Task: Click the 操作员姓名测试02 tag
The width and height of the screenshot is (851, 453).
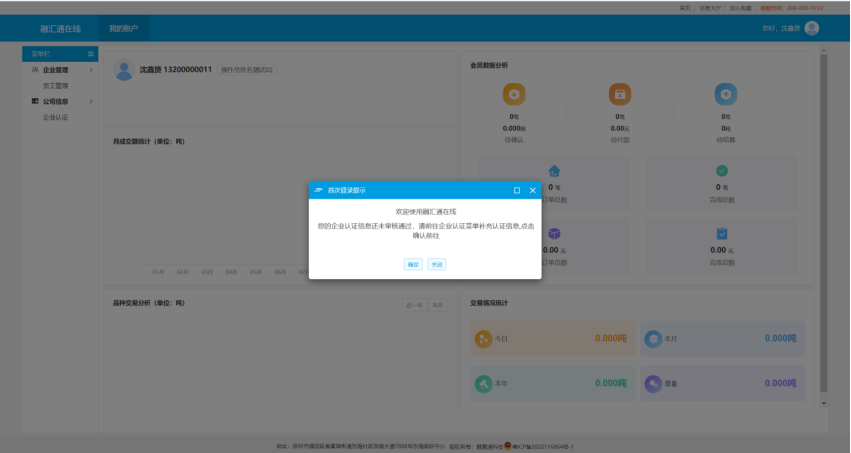Action: coord(247,69)
